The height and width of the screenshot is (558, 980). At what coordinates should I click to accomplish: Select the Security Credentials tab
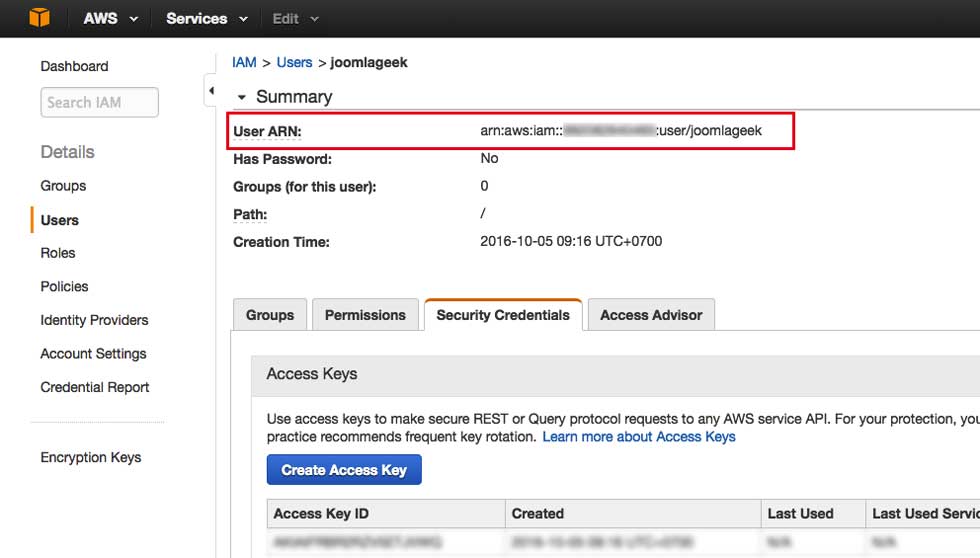tap(503, 315)
